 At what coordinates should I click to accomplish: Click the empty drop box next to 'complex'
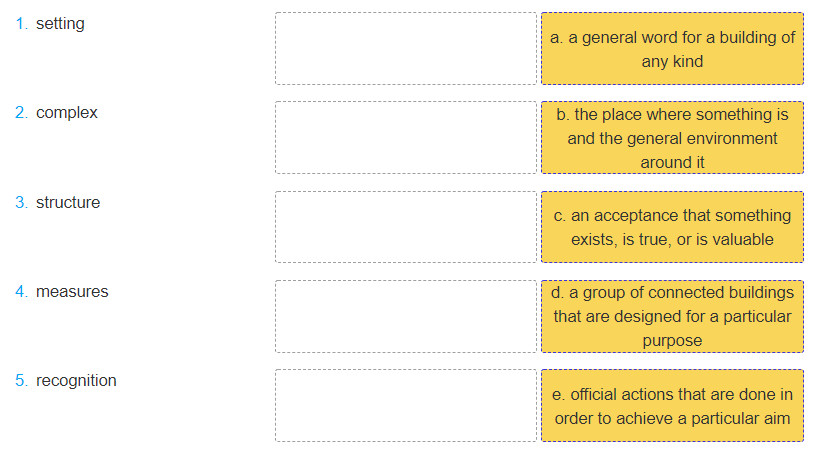pos(406,137)
